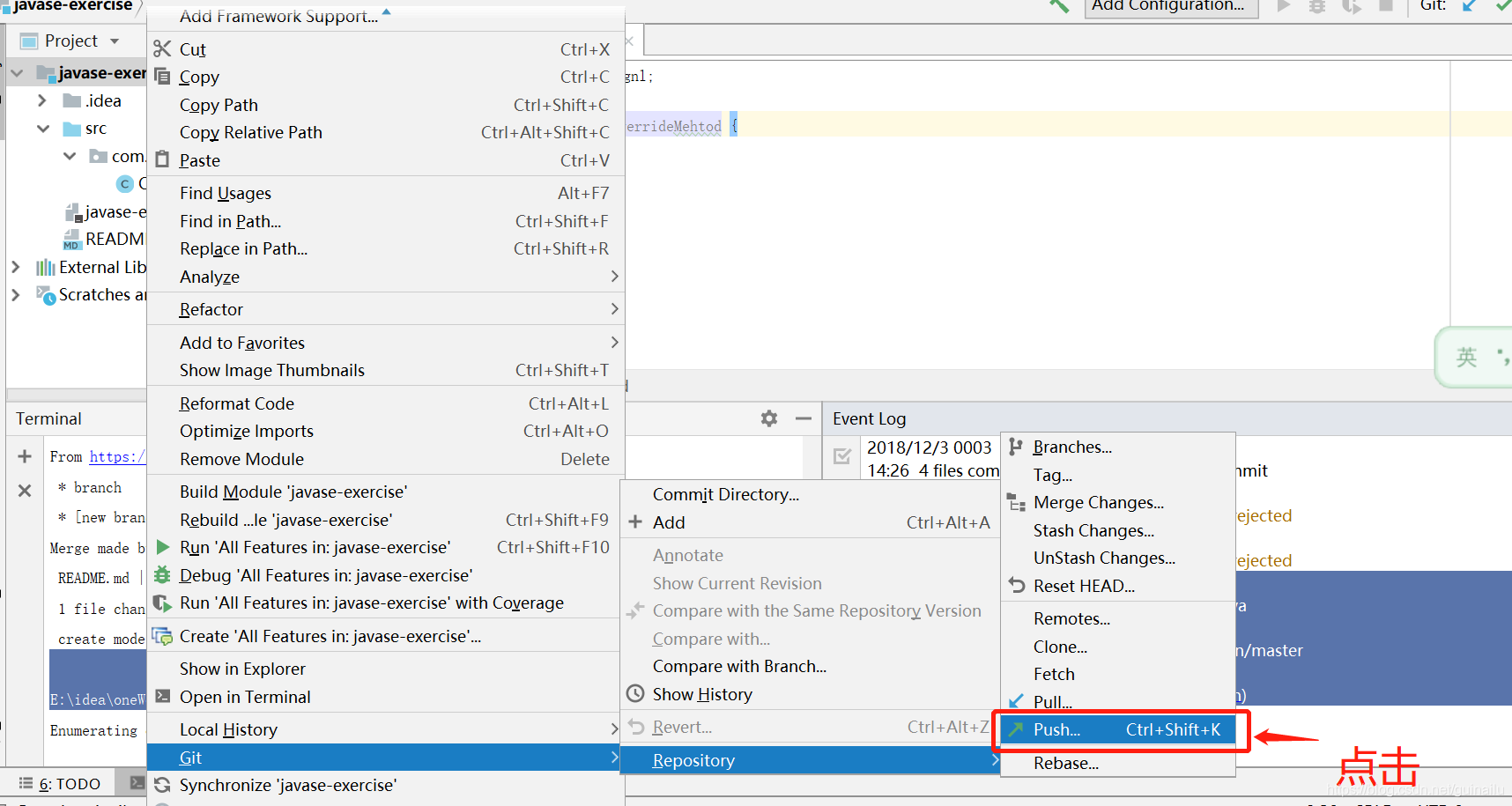
Task: Click the Add Configuration... button
Action: click(x=1171, y=5)
